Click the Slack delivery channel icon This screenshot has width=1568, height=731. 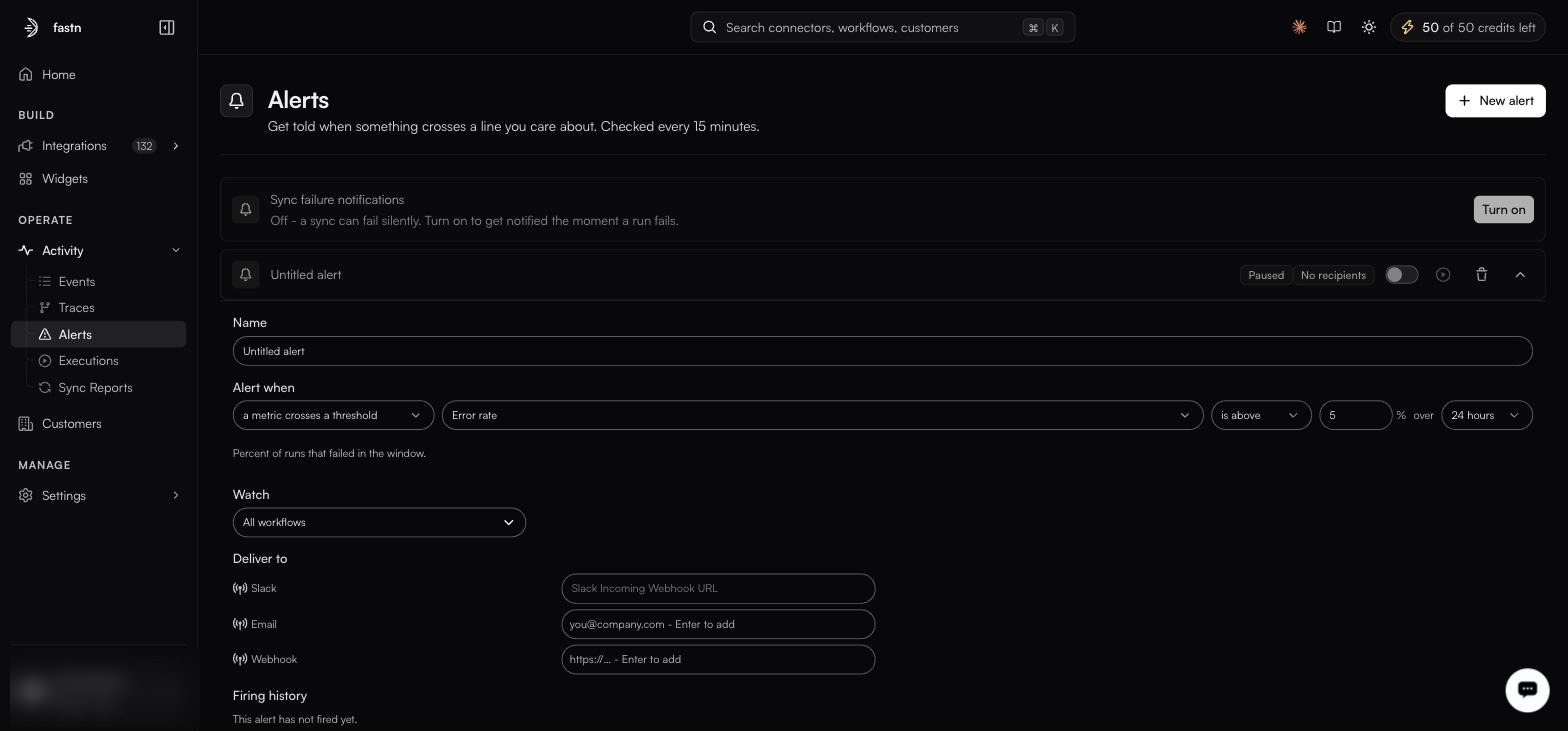tap(240, 588)
